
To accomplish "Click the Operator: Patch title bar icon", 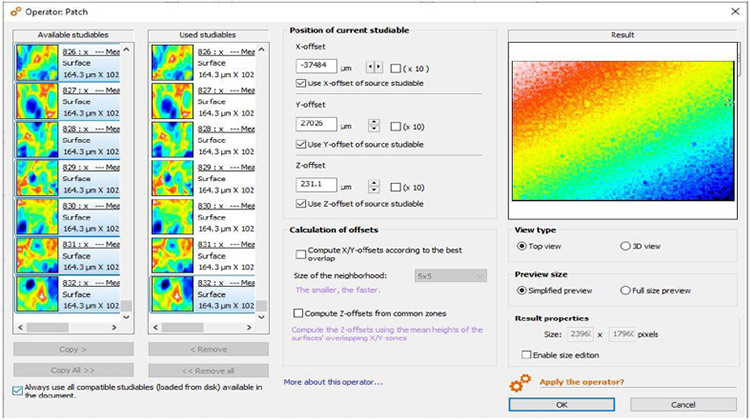I will (x=9, y=8).
